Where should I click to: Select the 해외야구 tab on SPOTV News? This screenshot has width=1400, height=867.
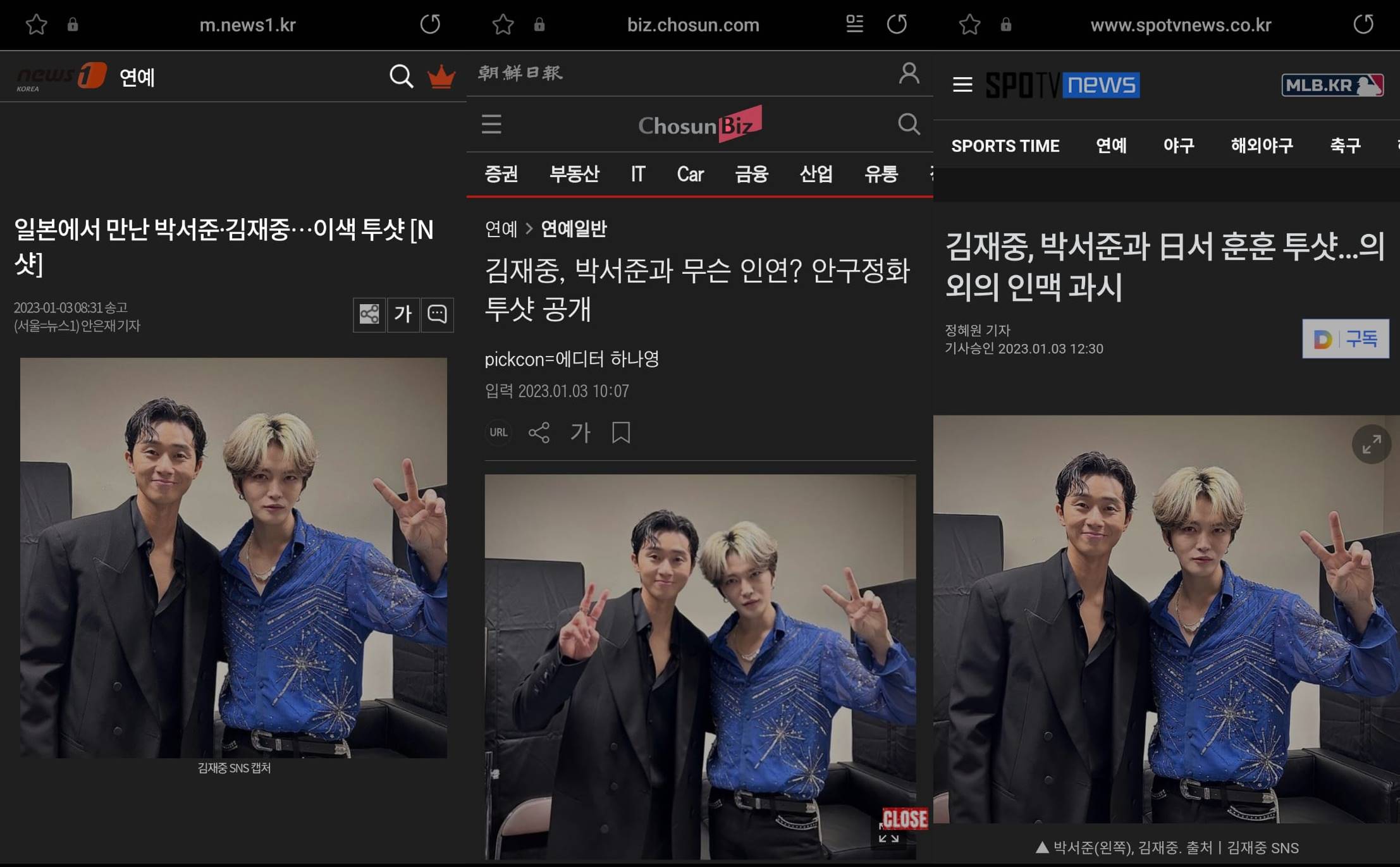tap(1261, 145)
